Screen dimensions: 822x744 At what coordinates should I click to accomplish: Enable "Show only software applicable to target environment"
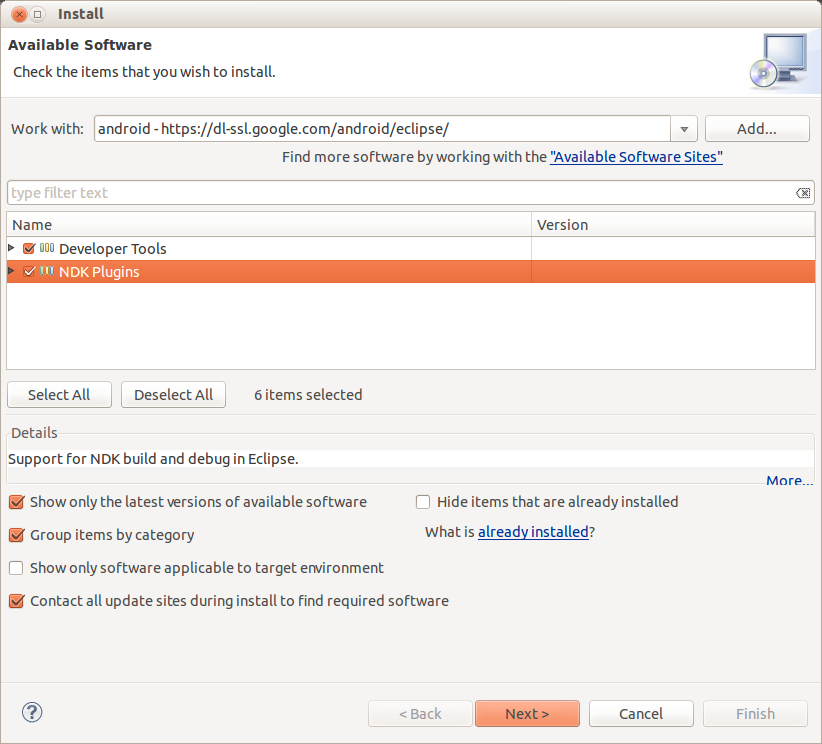click(x=15, y=567)
